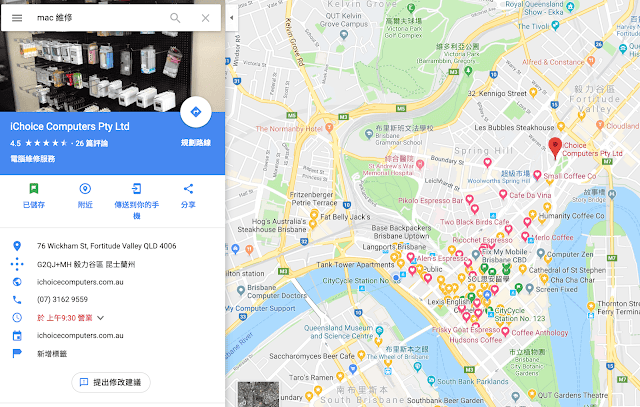Screen dimensions: 640x407
Task: Click the iChoice Computers Pty Ltd title
Action: point(70,127)
